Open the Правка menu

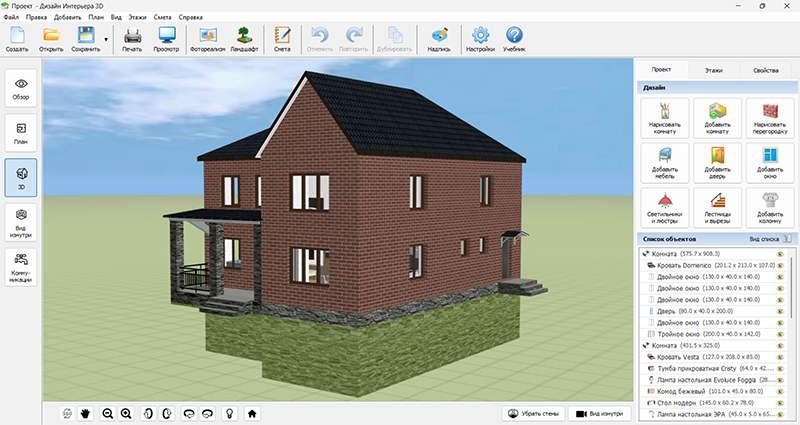point(36,17)
